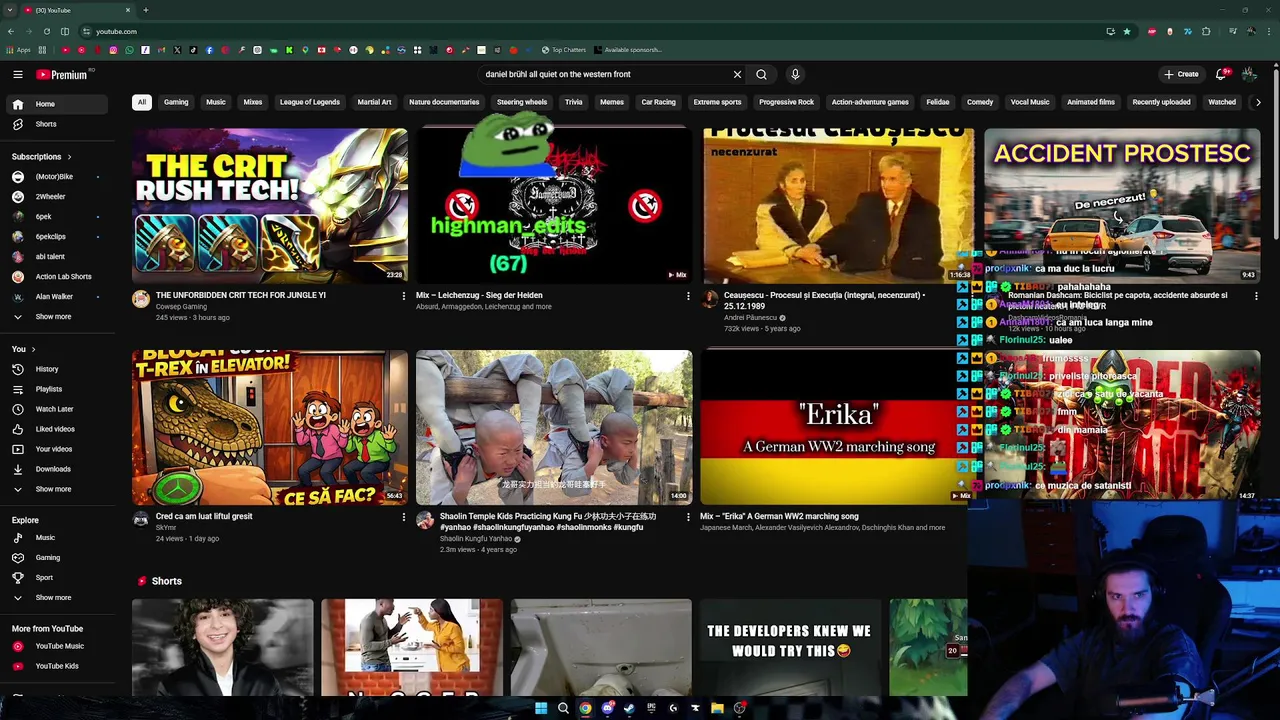This screenshot has height=720, width=1280.
Task: Expand Show more under Downloads
Action: tap(58, 489)
